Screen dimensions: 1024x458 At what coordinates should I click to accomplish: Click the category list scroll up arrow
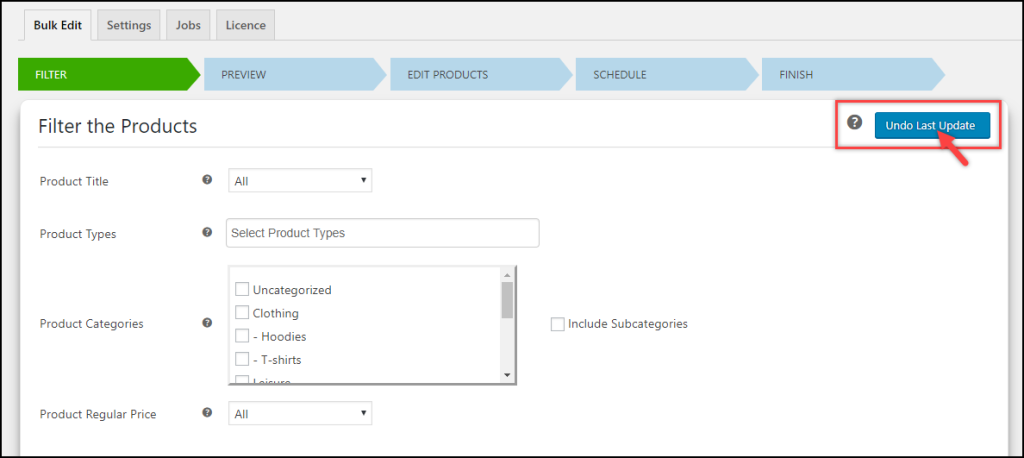(x=507, y=274)
